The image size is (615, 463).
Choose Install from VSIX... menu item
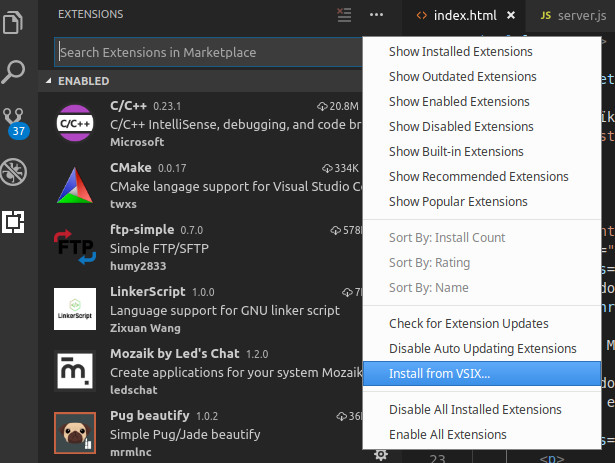[x=440, y=373]
